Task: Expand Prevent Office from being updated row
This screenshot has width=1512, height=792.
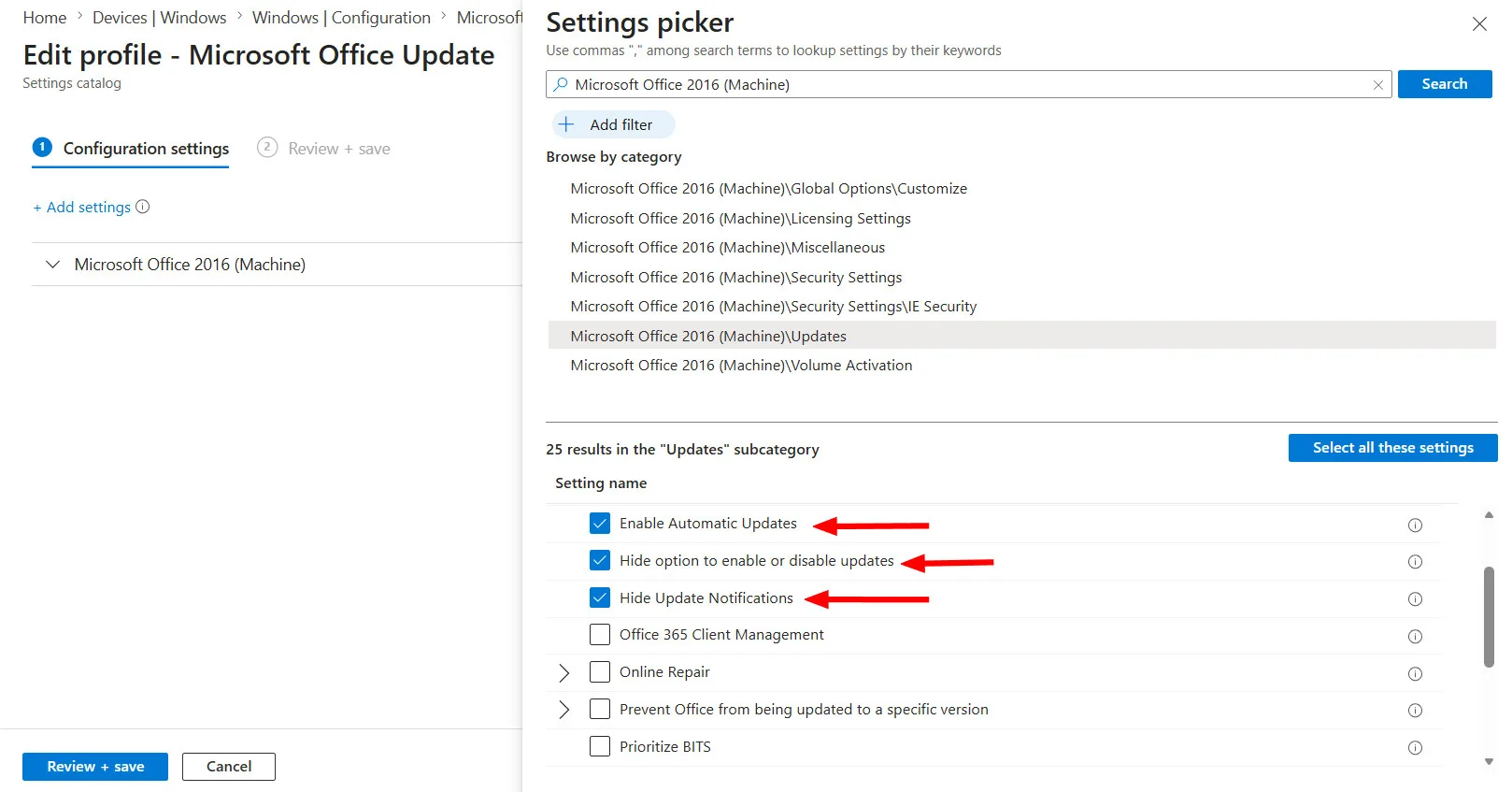Action: [x=564, y=710]
